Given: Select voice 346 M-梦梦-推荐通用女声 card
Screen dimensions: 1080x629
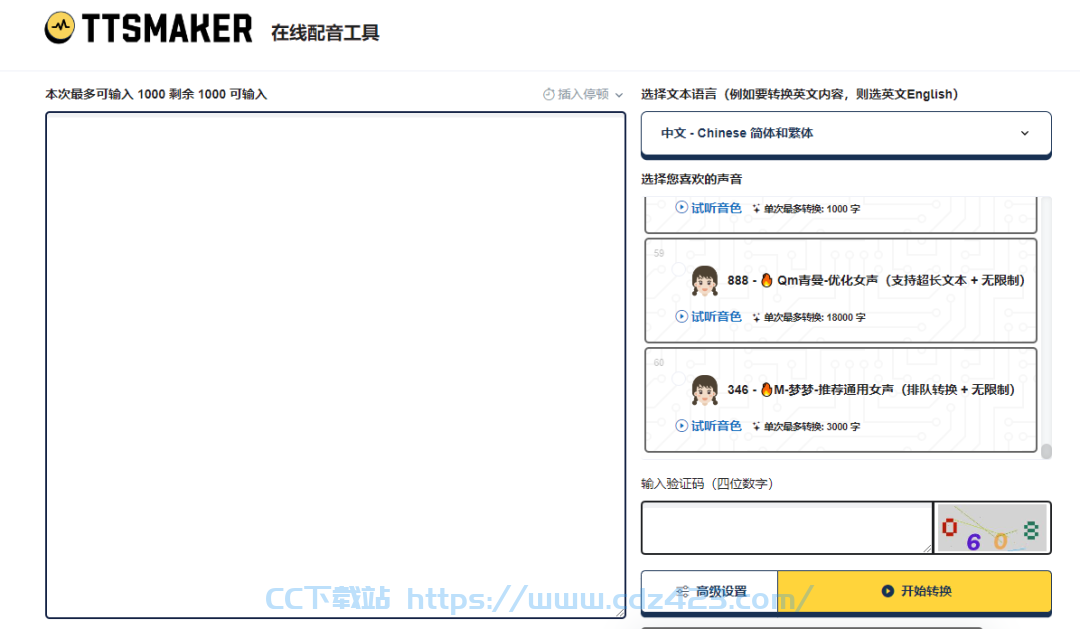Looking at the screenshot, I should click(841, 400).
